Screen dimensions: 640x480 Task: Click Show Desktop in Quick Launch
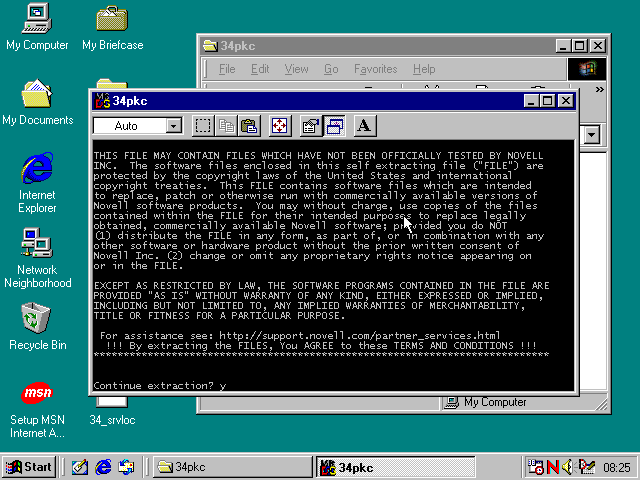tap(80, 467)
